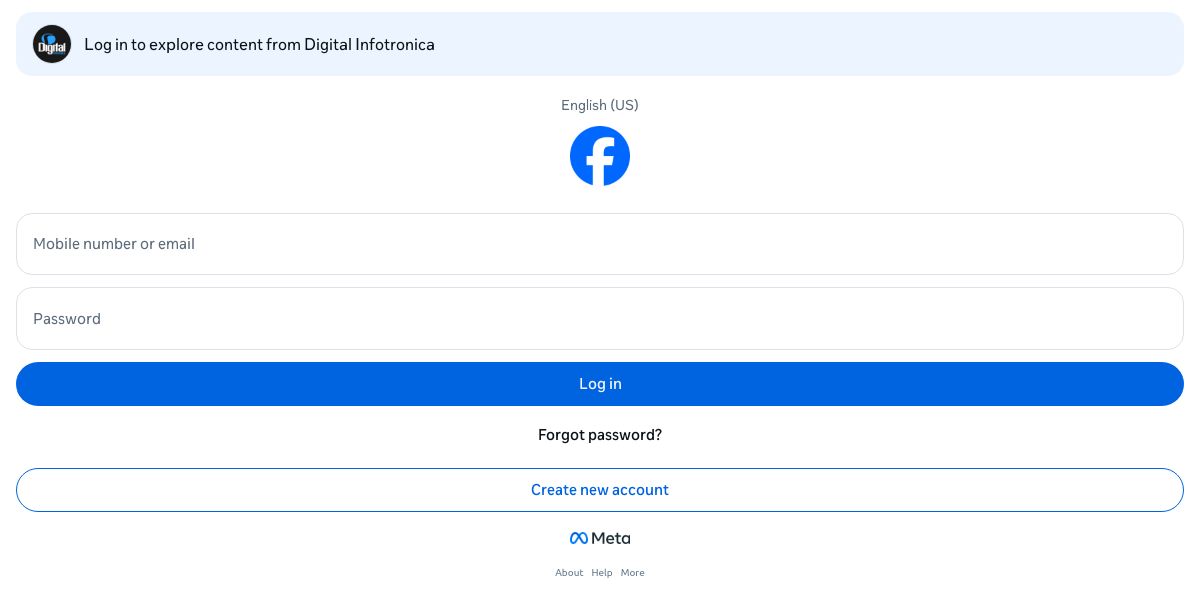Click the "Mobile number or email" placeholder text
This screenshot has height=600, width=1200.
[114, 244]
